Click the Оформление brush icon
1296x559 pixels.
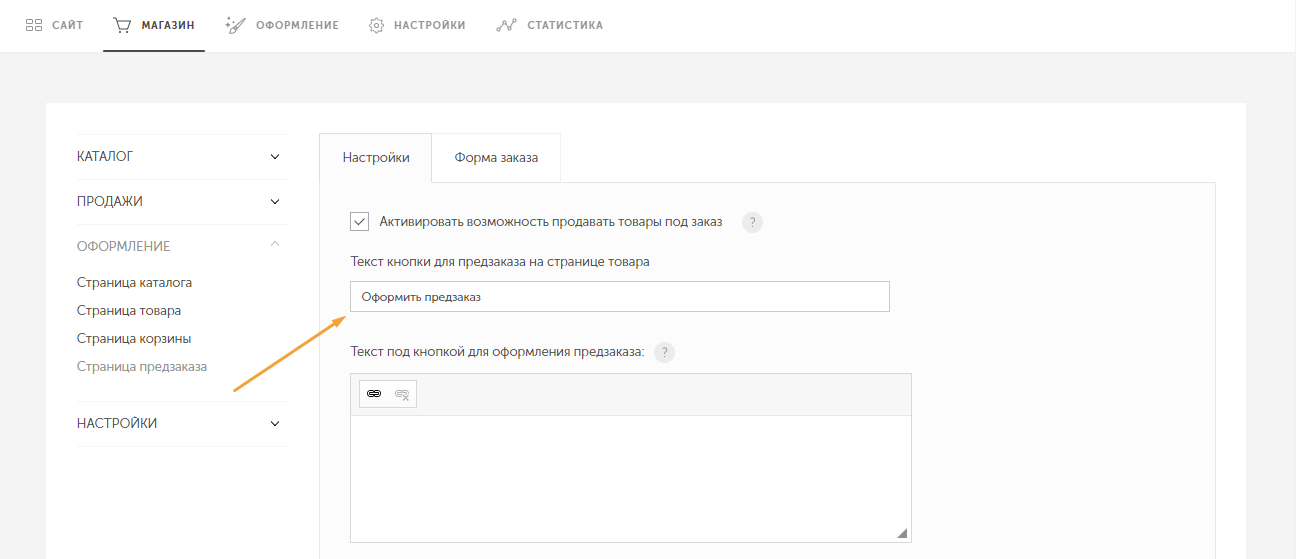(x=235, y=25)
